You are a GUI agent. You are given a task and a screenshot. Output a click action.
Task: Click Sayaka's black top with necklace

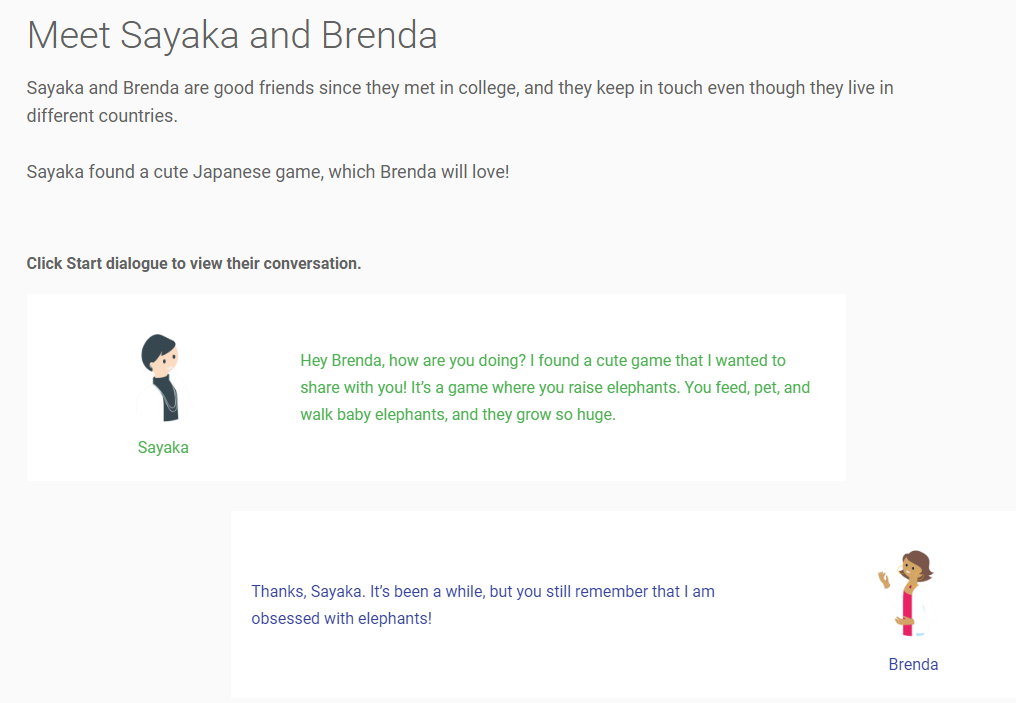pyautogui.click(x=167, y=399)
